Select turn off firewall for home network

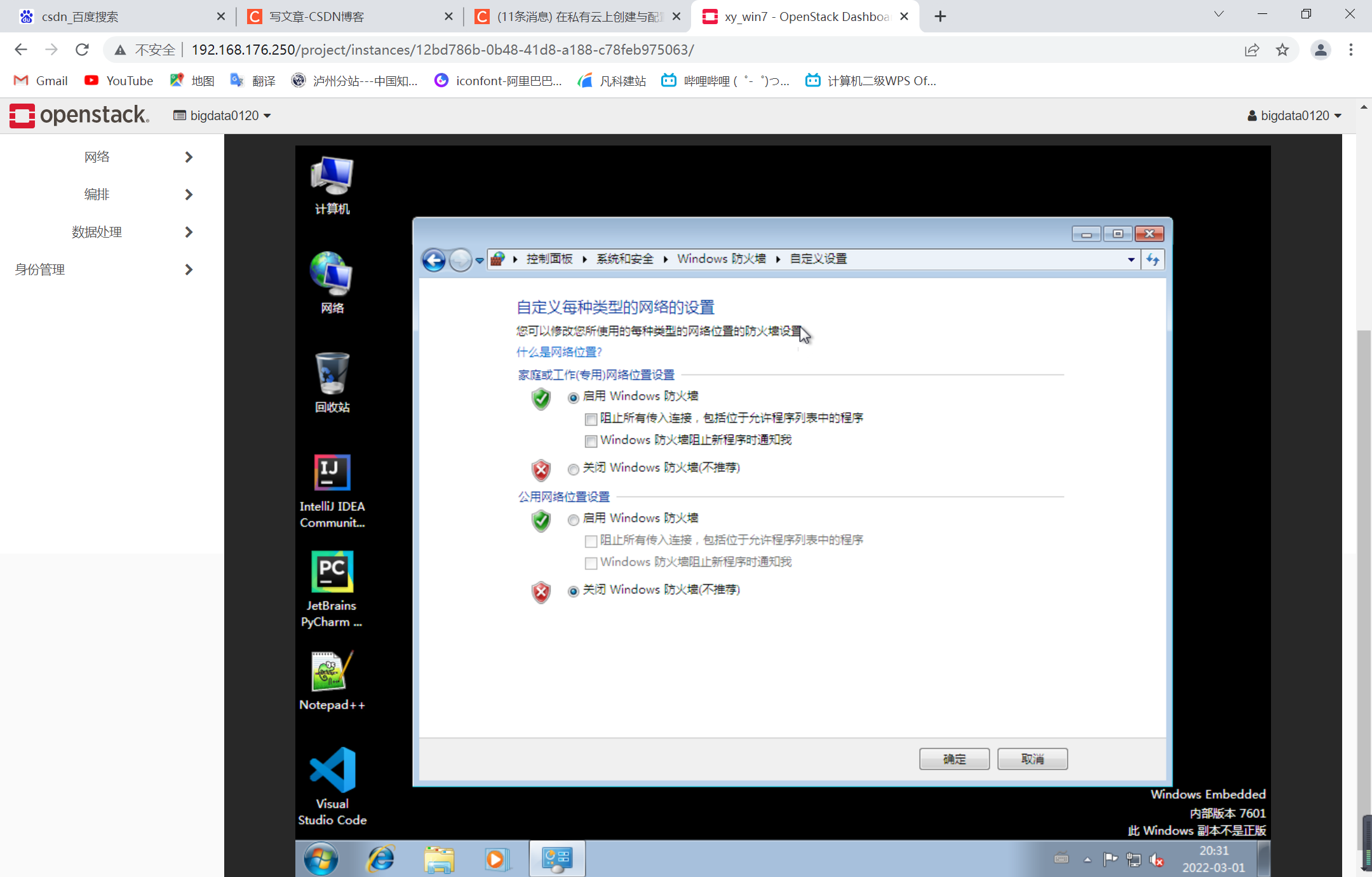574,469
